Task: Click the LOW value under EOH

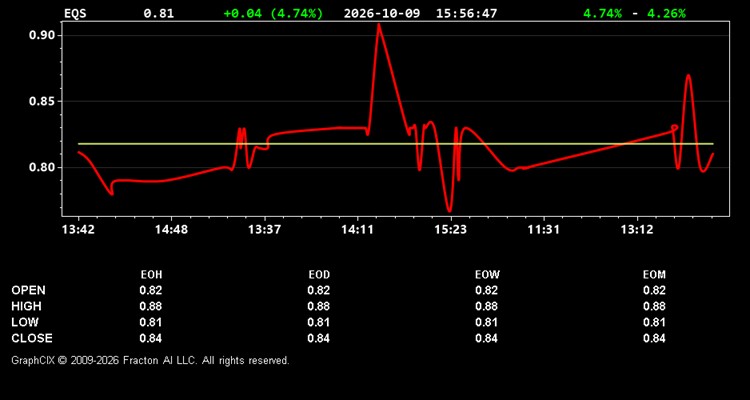Action: 151,322
